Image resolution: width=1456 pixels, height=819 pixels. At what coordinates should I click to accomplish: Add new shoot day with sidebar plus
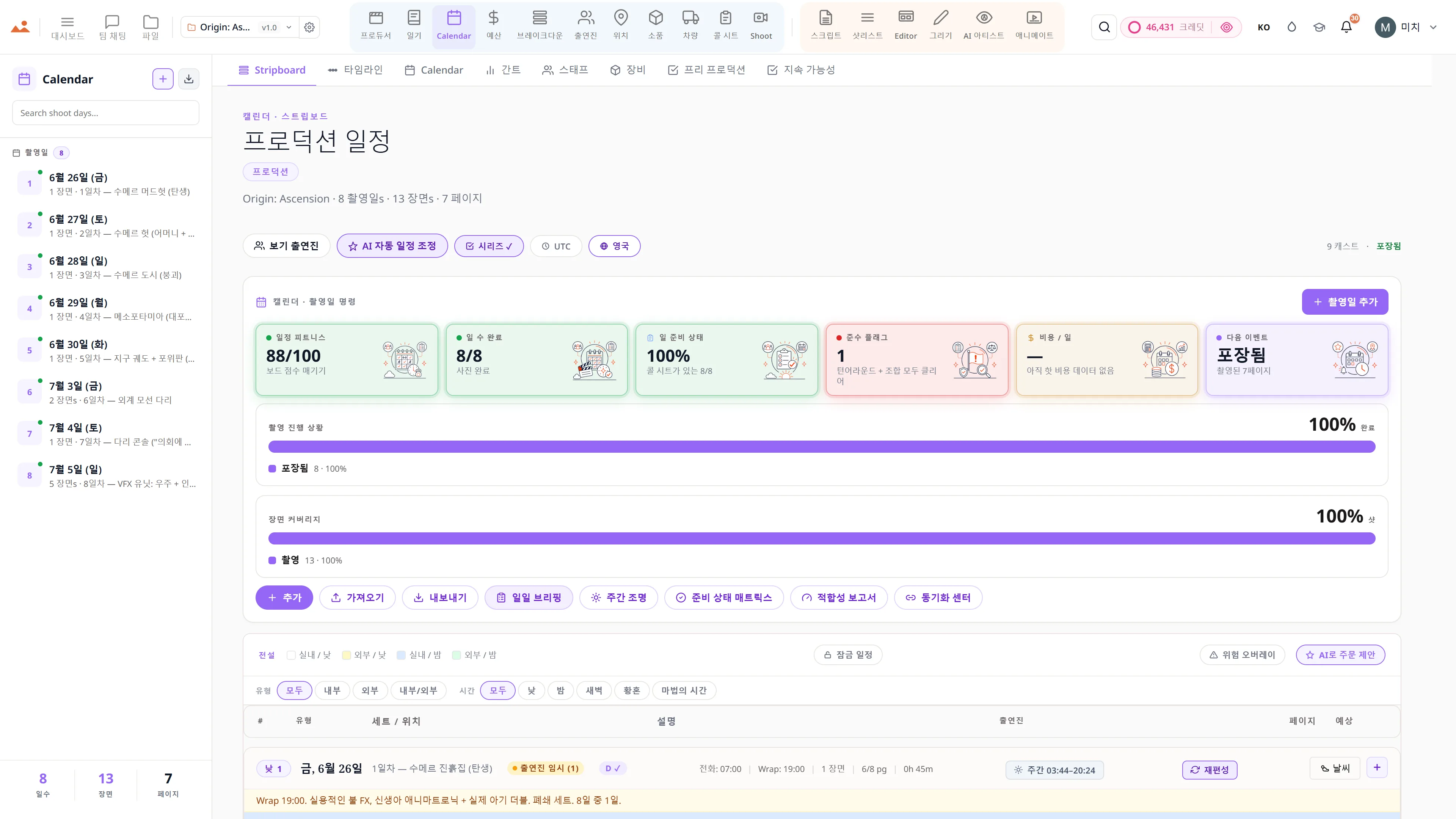pos(163,78)
